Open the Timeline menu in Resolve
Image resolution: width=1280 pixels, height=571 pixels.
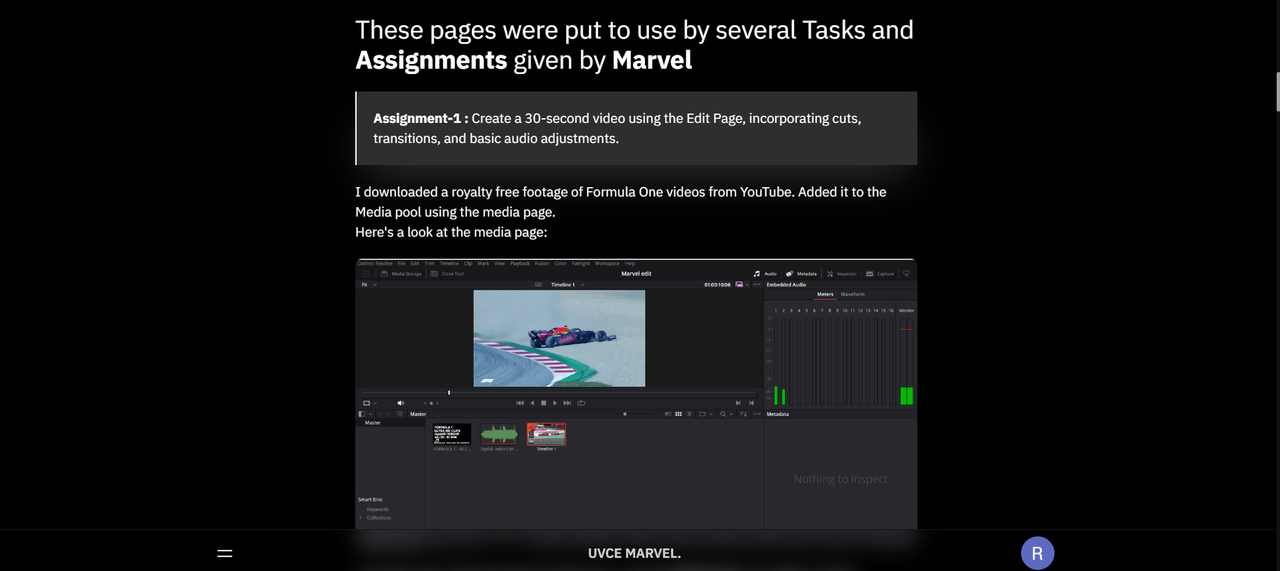click(x=450, y=263)
